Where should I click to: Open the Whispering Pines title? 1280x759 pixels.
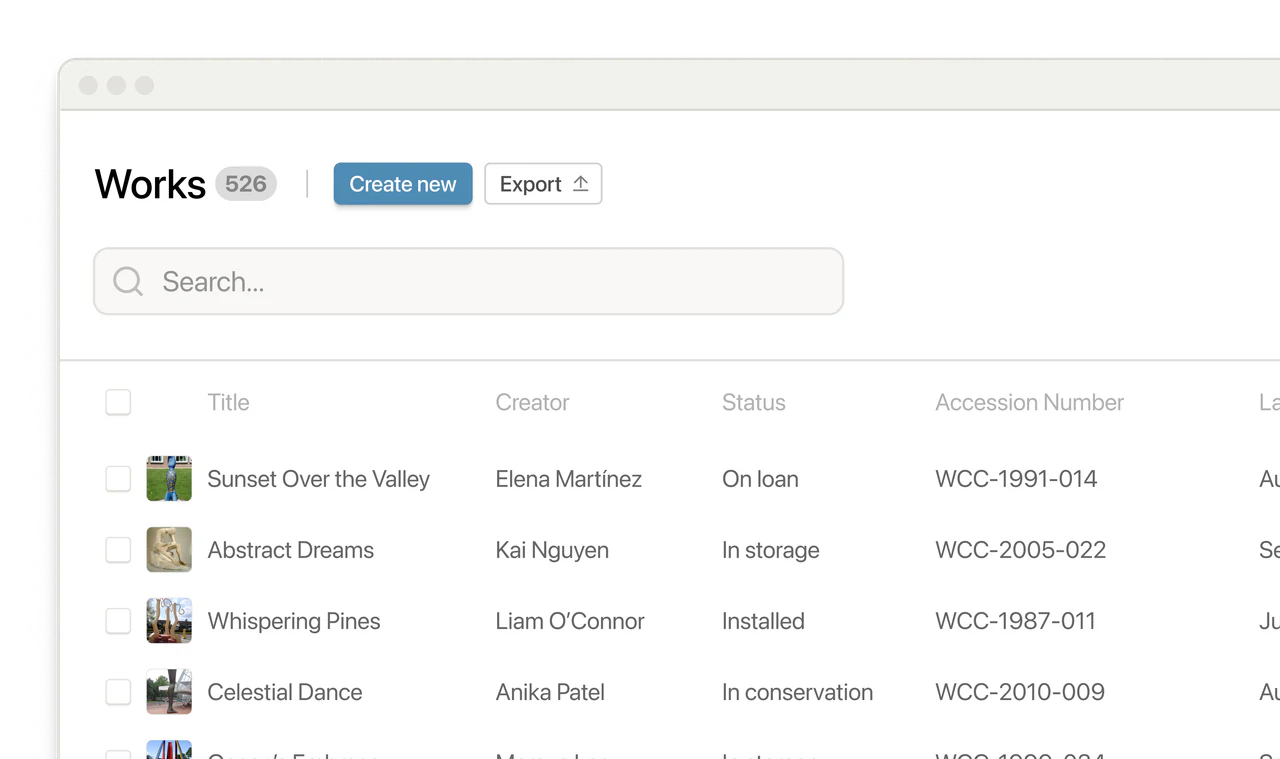click(294, 621)
